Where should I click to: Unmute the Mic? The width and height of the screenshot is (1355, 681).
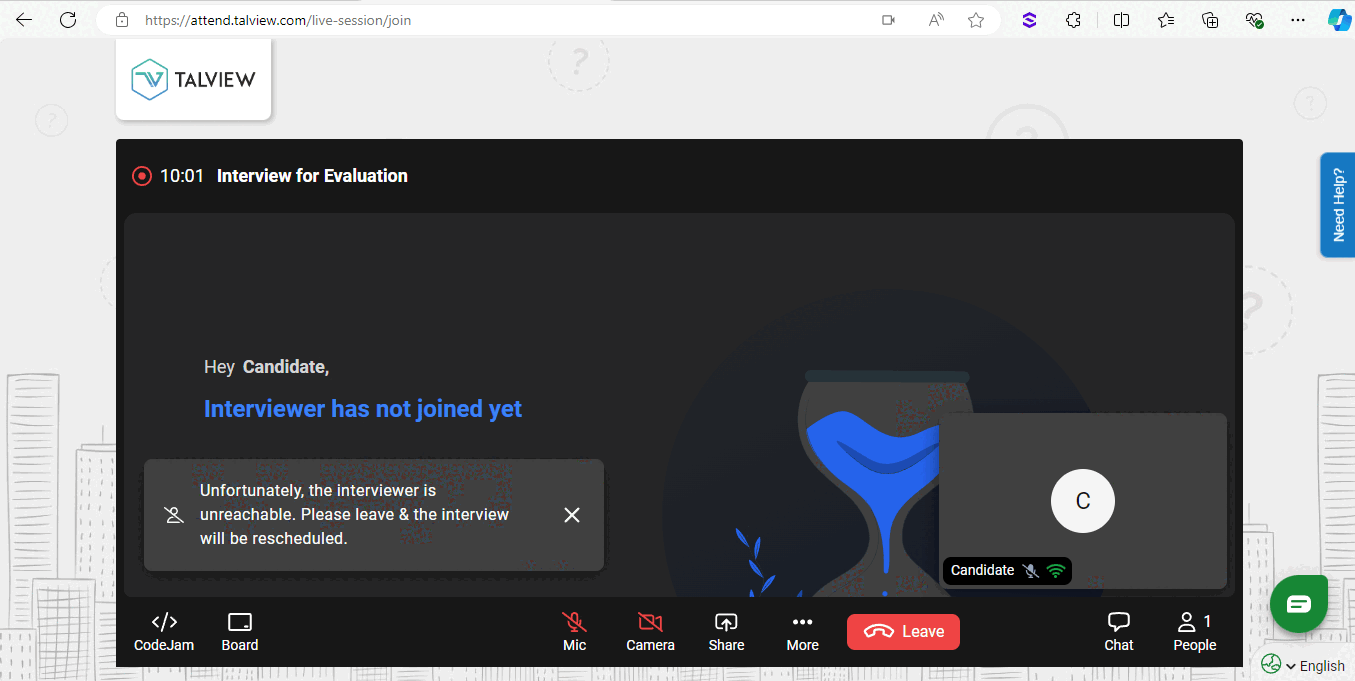coord(574,632)
